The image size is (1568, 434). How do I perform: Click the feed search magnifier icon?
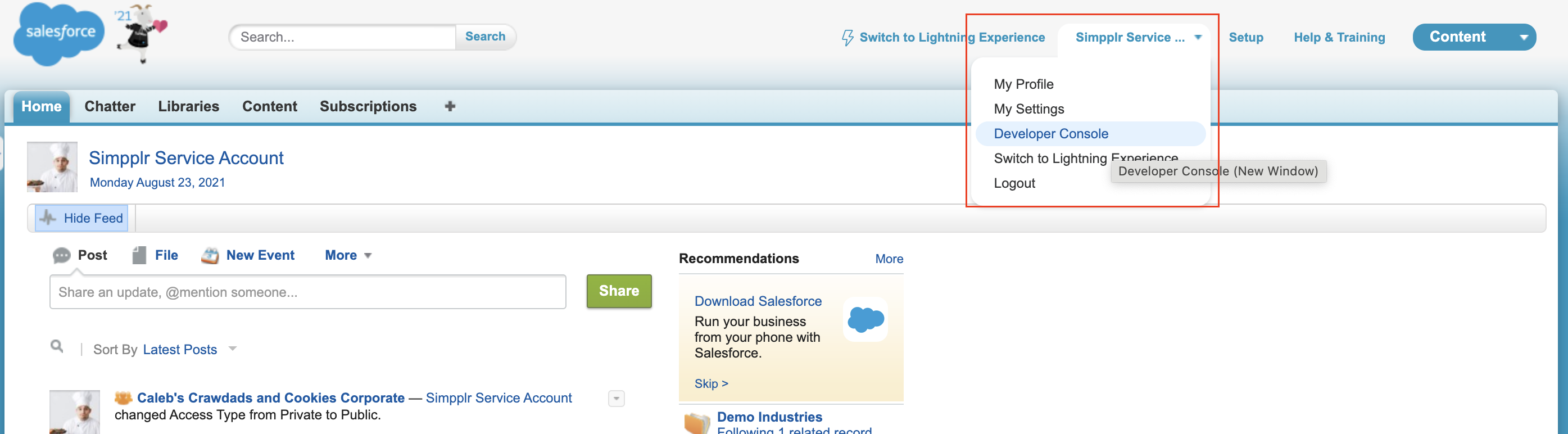tap(57, 346)
